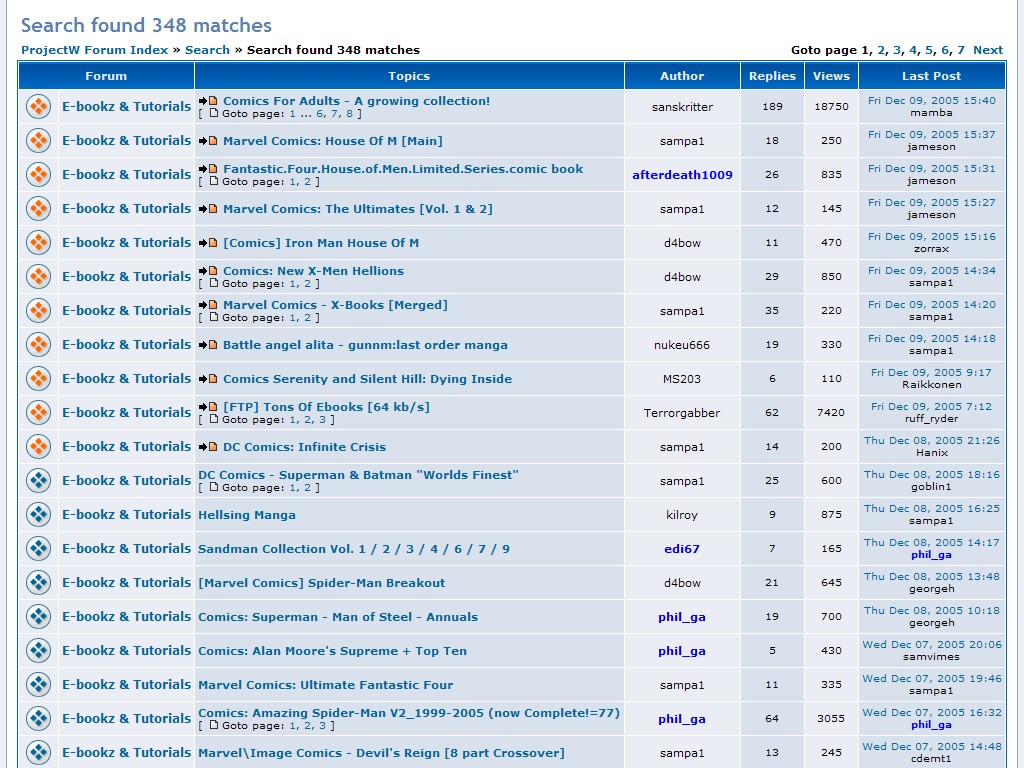Image resolution: width=1024 pixels, height=768 pixels.
Task: Click last post date 'Fri Dec 09, 2005 15:40'
Action: pyautogui.click(x=931, y=101)
